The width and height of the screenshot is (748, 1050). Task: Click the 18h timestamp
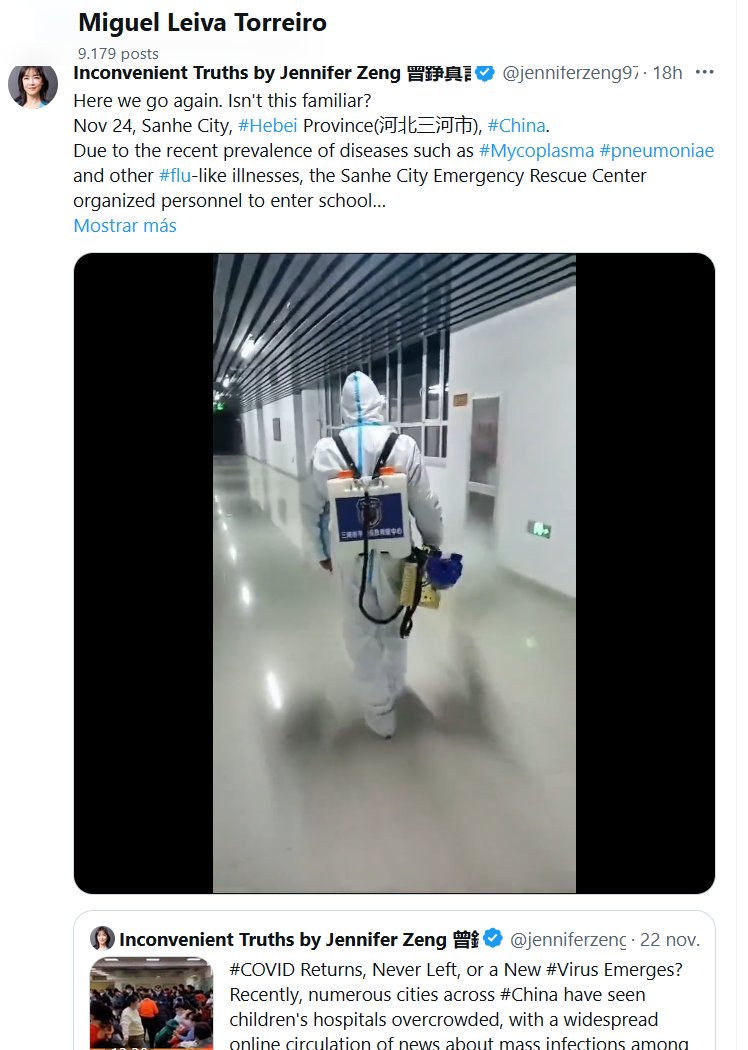pyautogui.click(x=667, y=72)
